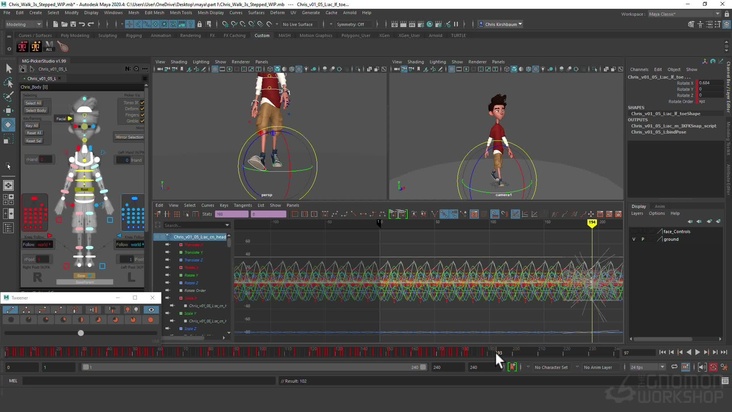This screenshot has width=732, height=412.
Task: Click the Graph Editor highlighted stepped tangent buttons
Action: (397, 214)
